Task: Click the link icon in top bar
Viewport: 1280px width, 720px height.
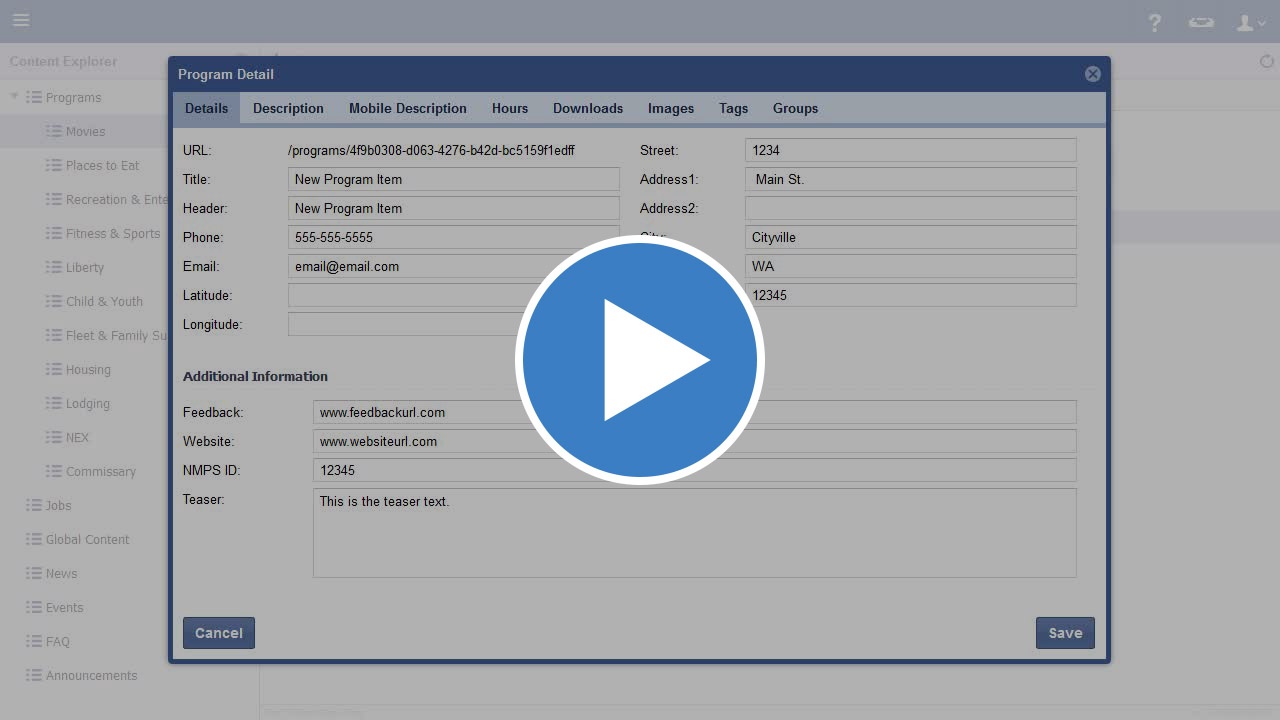Action: (1201, 22)
